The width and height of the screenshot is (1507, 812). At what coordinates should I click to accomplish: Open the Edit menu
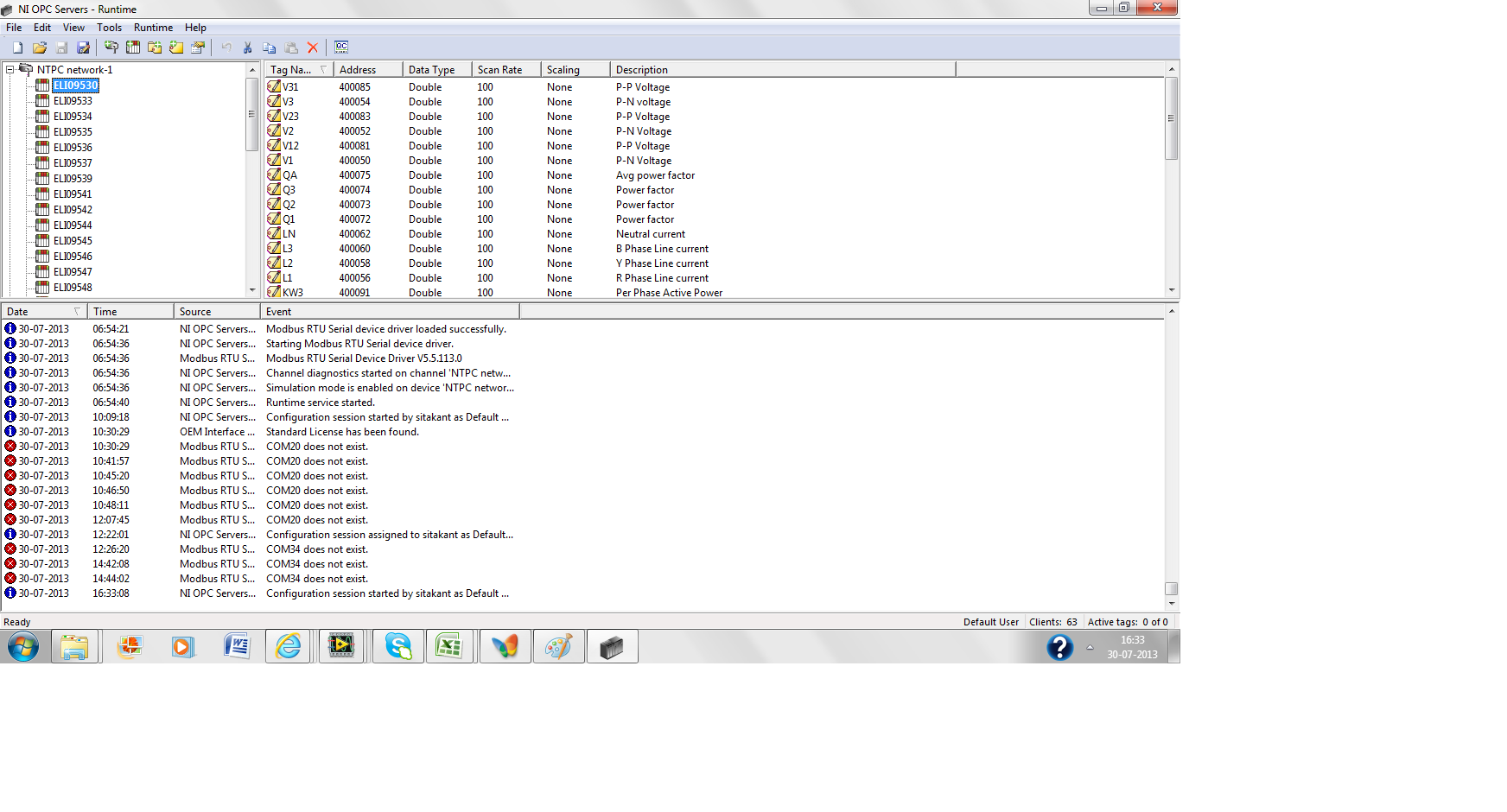pyautogui.click(x=42, y=28)
